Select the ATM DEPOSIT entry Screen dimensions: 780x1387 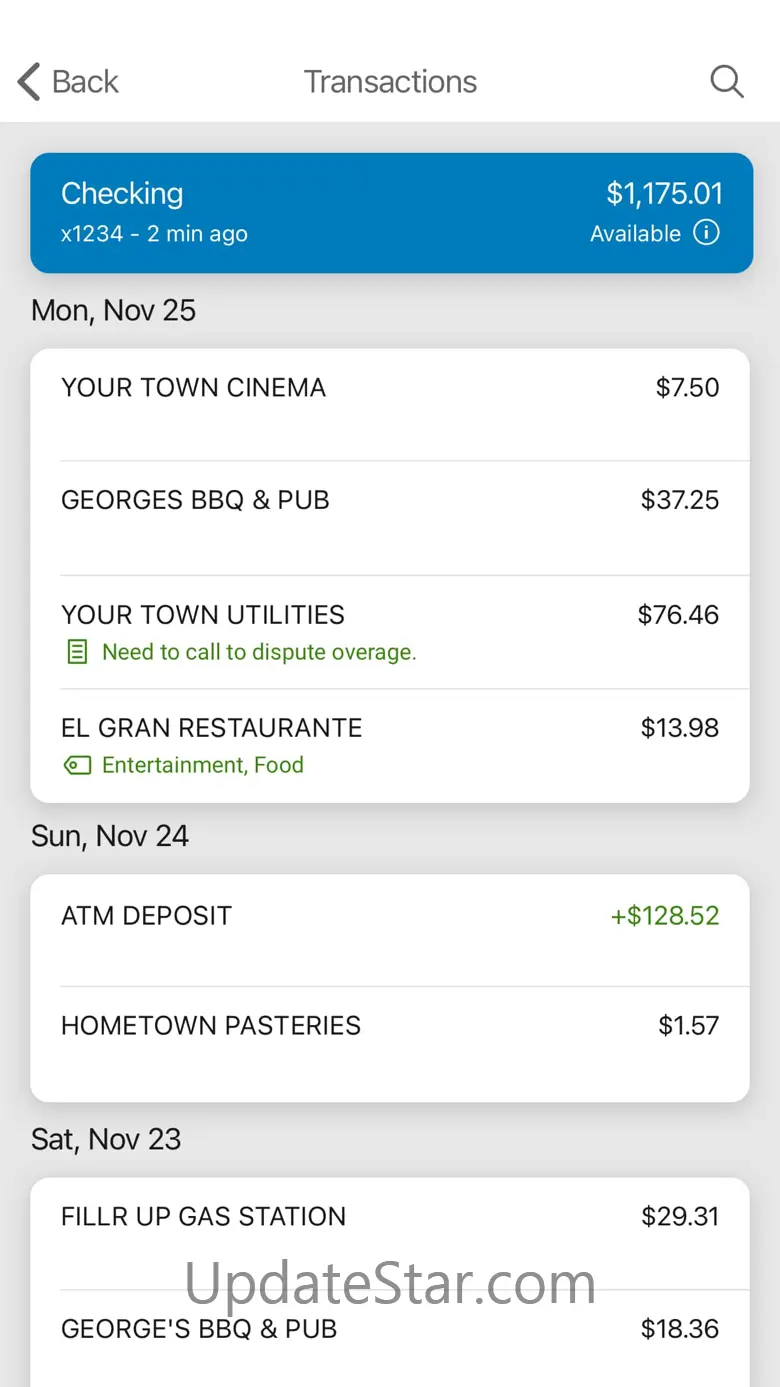(x=390, y=930)
